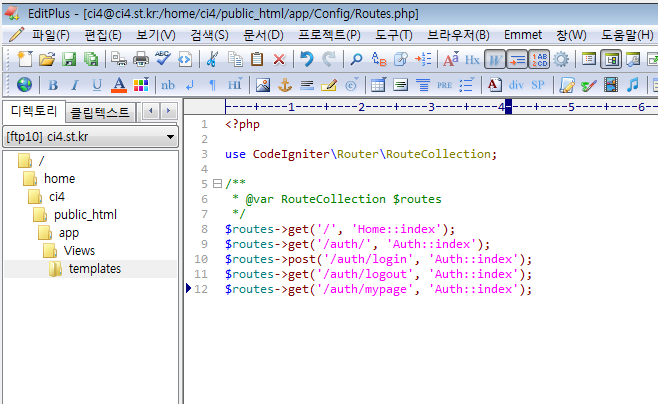Open the table insert dropdown icon
Screen dimensions: 658x404
pos(379,85)
